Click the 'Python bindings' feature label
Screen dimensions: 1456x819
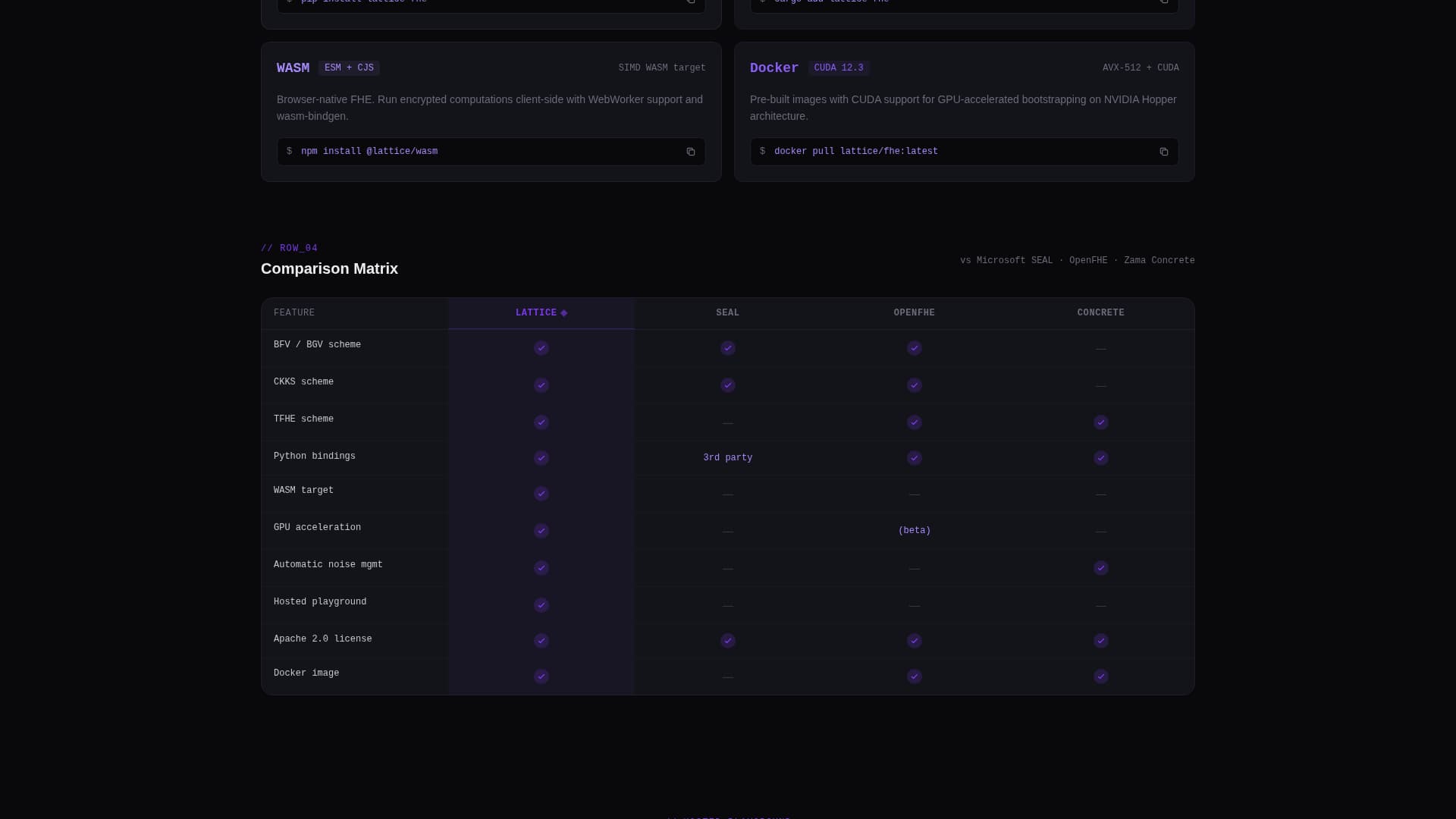tap(315, 457)
